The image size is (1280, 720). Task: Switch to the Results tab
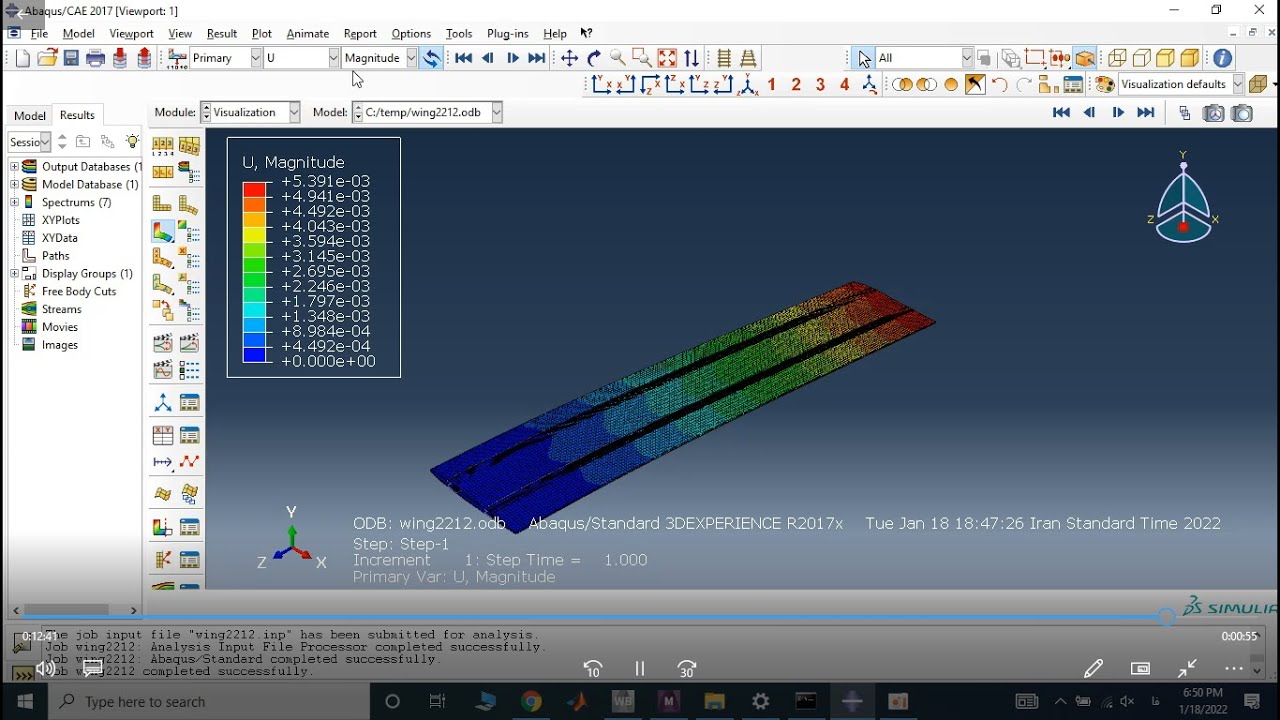[77, 115]
